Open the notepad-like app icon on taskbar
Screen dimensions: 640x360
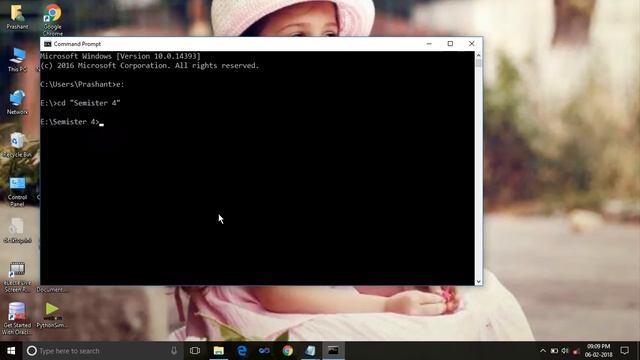click(x=310, y=351)
